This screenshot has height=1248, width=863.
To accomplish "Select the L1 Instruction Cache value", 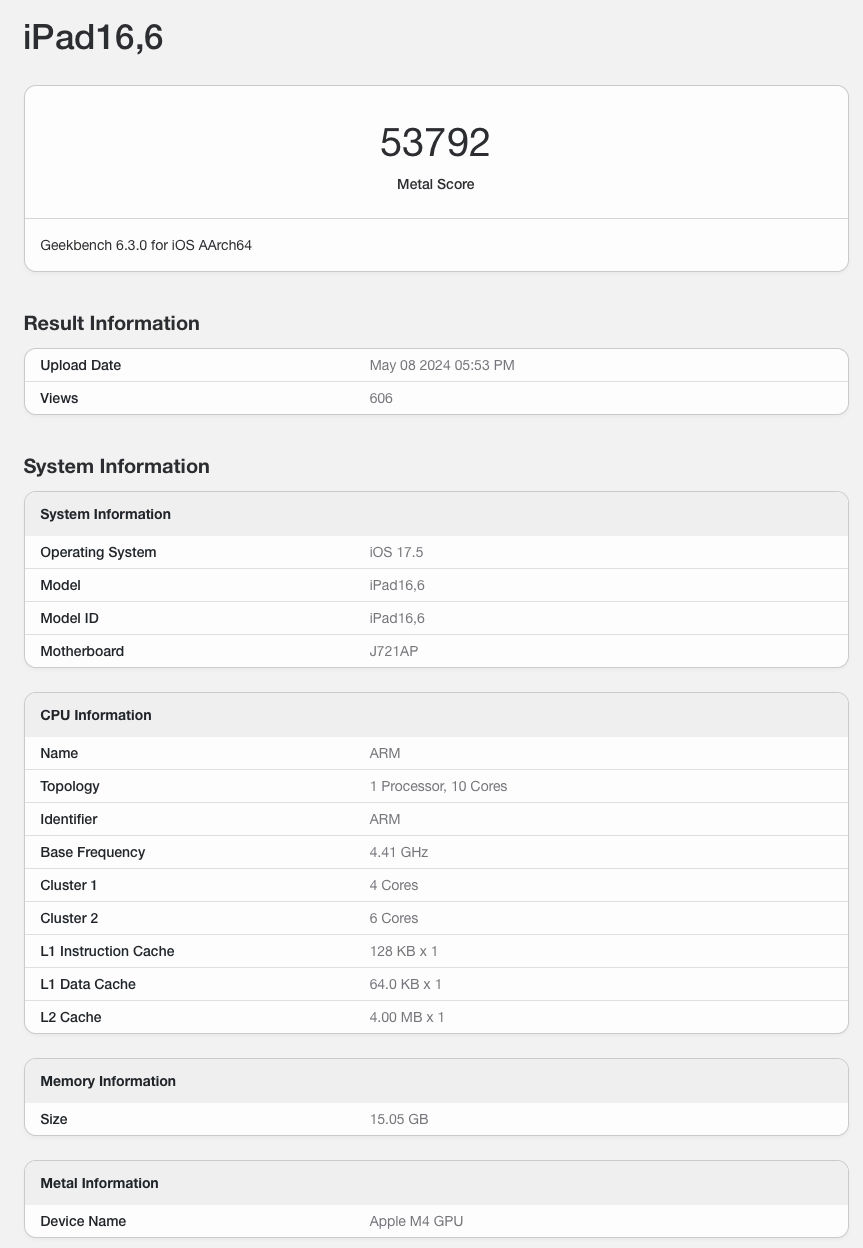I will pyautogui.click(x=404, y=951).
